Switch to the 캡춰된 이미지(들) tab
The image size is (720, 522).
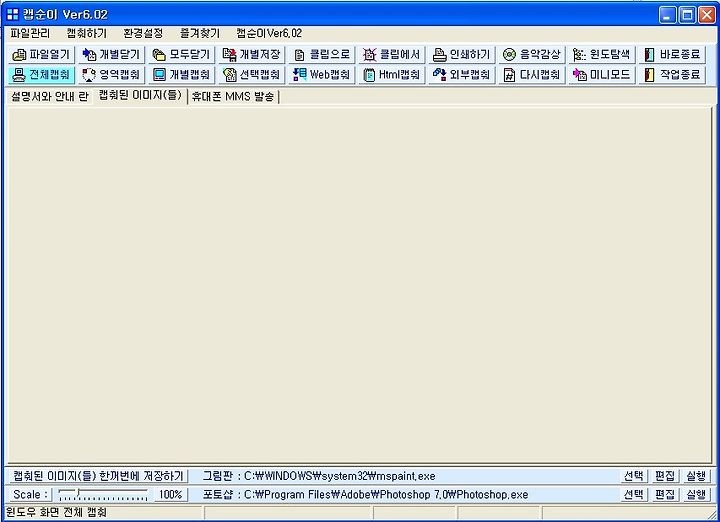tap(141, 95)
